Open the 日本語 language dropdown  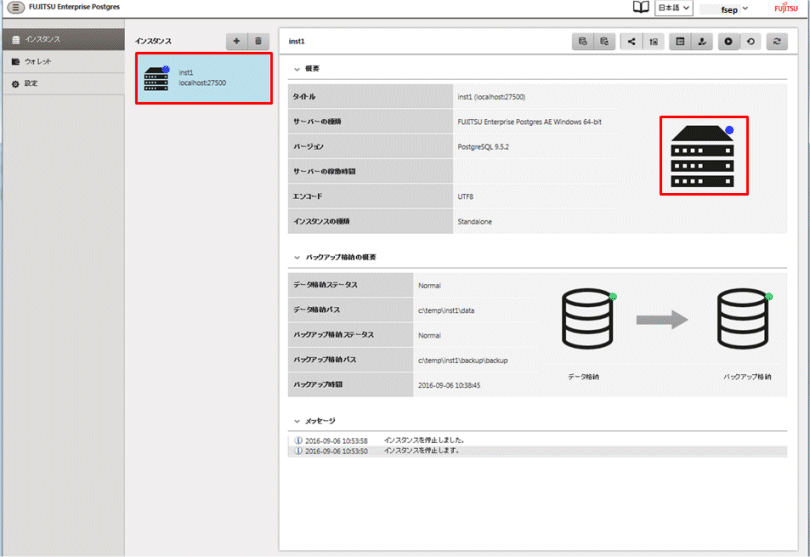[x=674, y=8]
